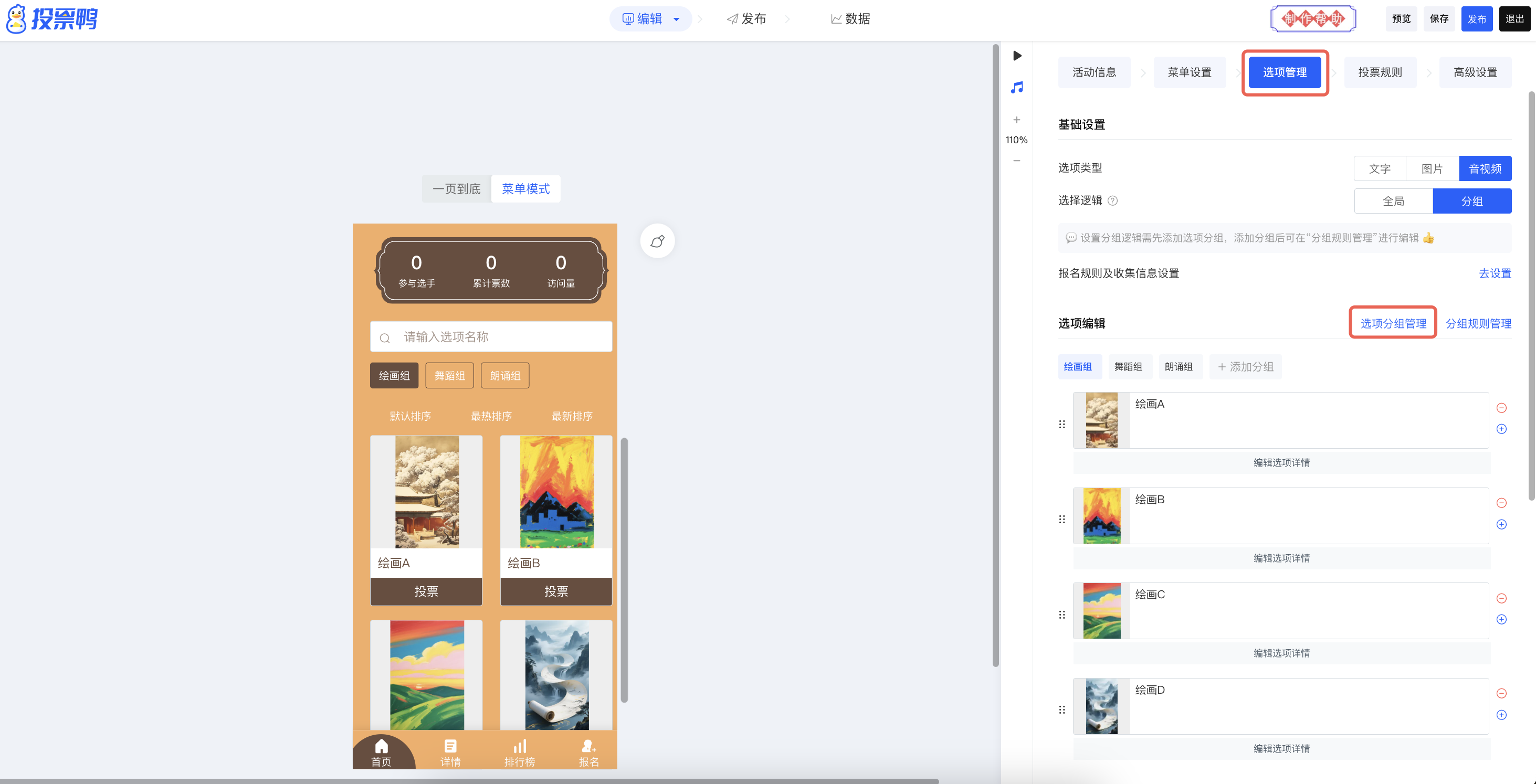Screen dimensions: 1536x784
Task: Zoom in with the plus icon above 110%
Action: (1017, 120)
